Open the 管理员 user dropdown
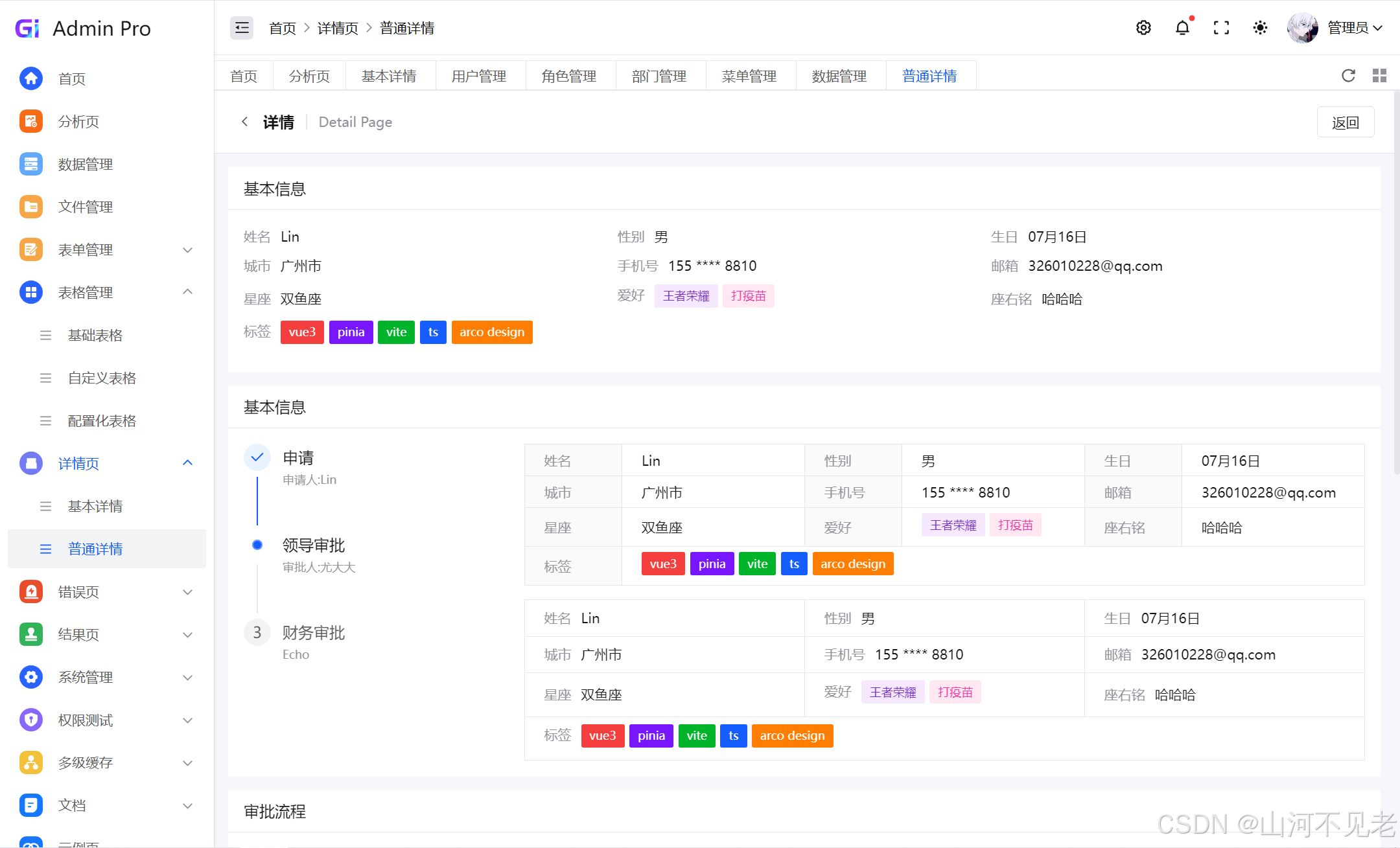1400x848 pixels. coord(1355,28)
